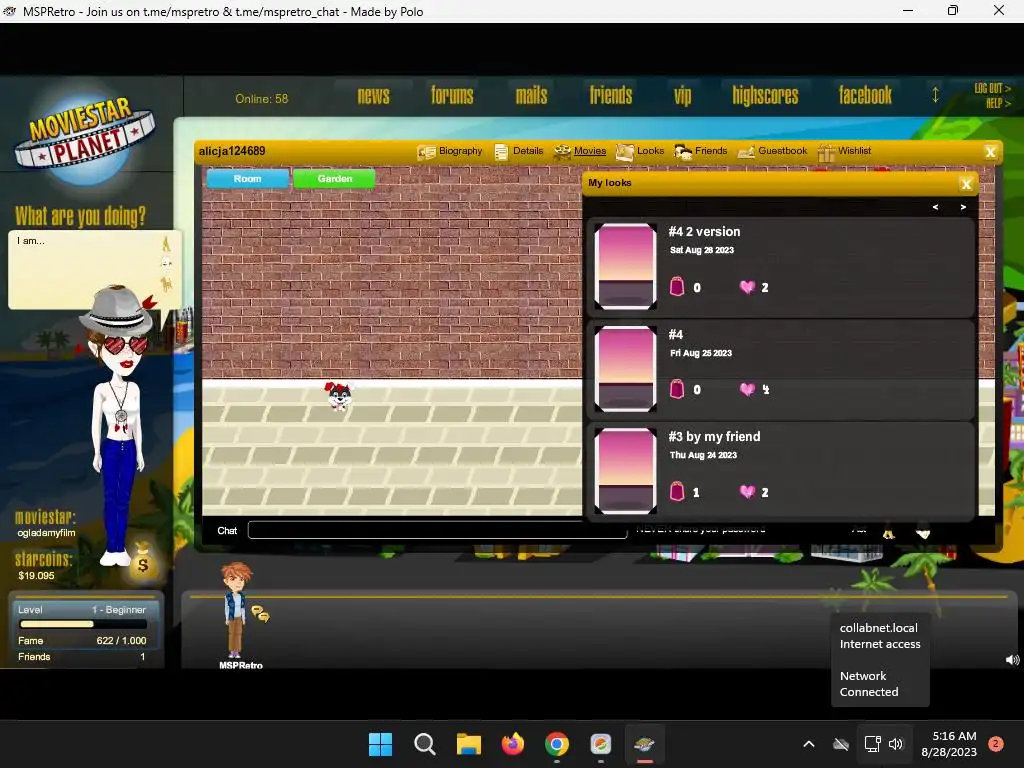
Task: Click the ogladamyfilm avatar
Action: coord(118,426)
